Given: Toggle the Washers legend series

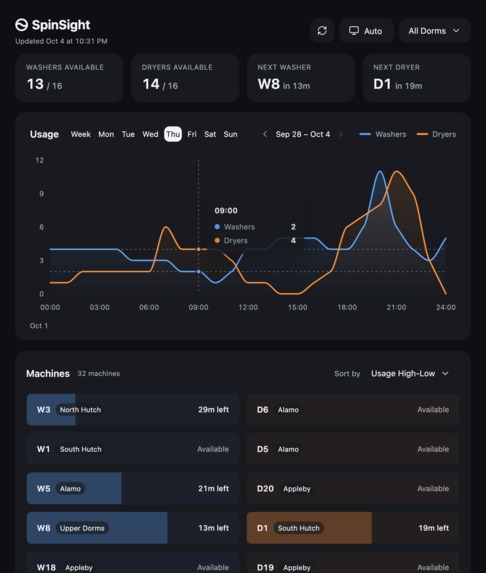Looking at the screenshot, I should tap(383, 134).
